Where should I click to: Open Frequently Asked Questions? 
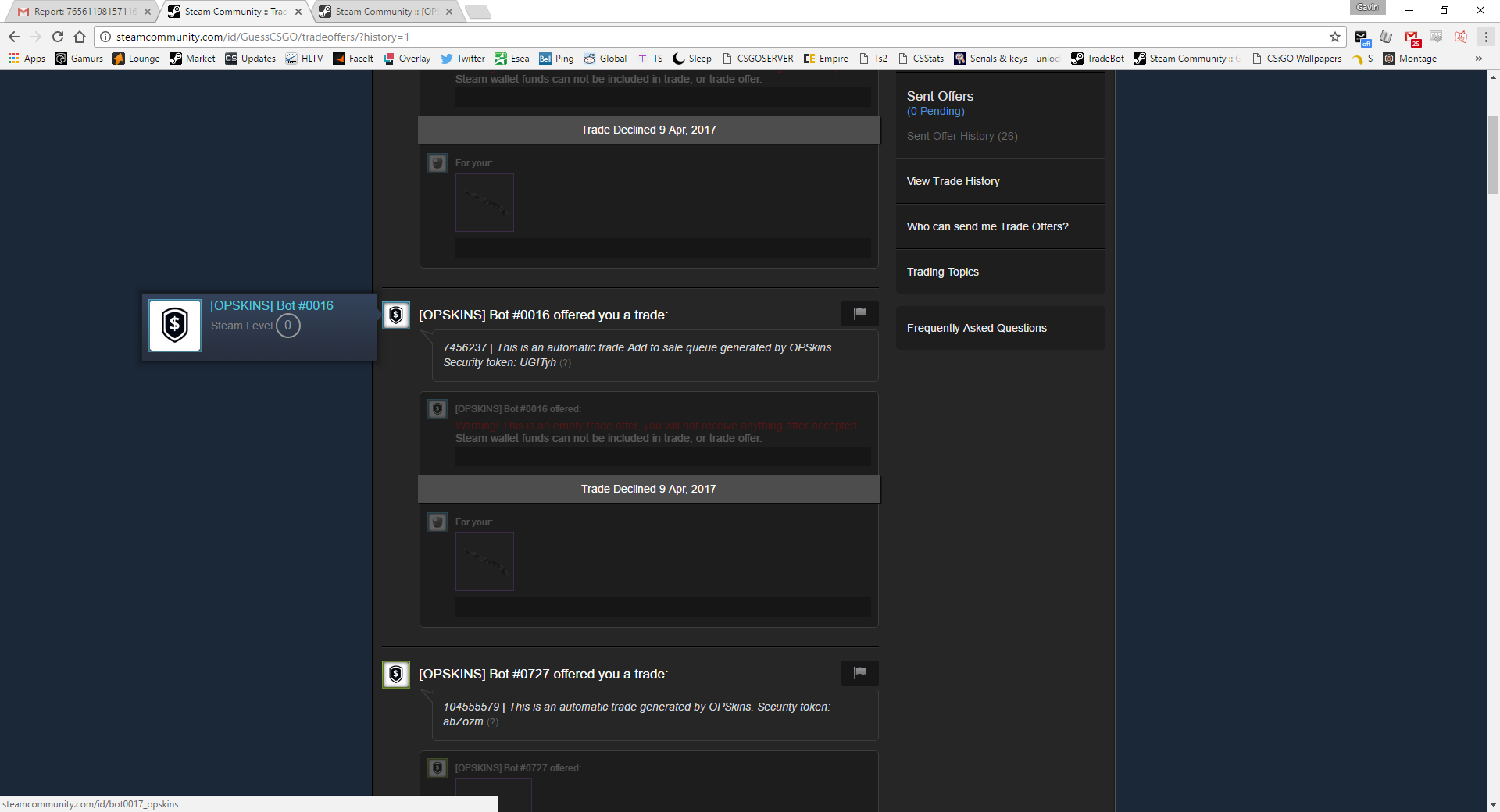point(977,328)
